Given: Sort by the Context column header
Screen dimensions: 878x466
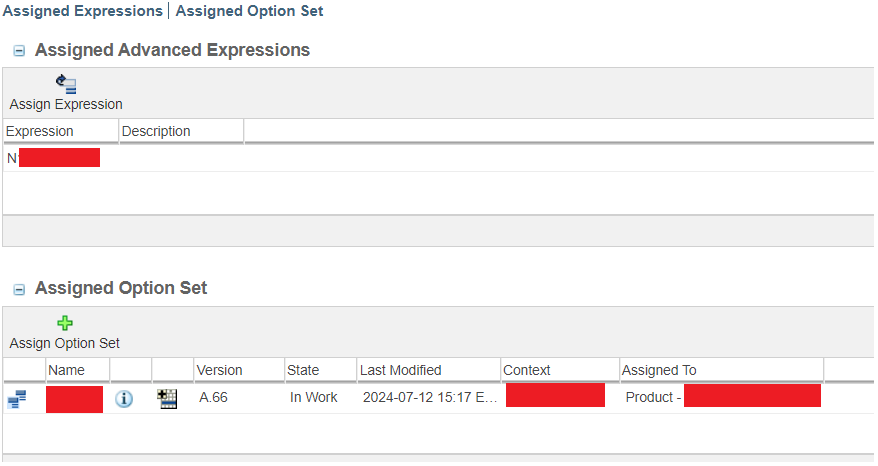Looking at the screenshot, I should [x=527, y=370].
